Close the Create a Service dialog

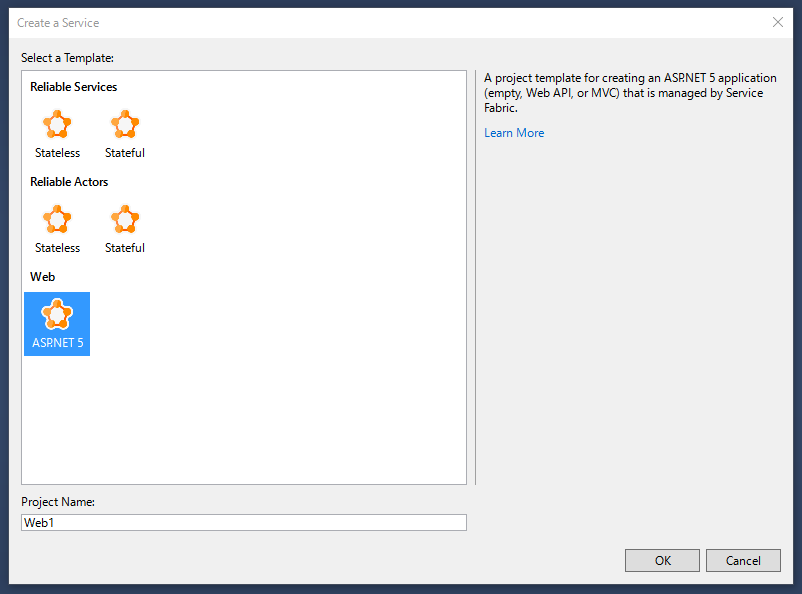(778, 23)
